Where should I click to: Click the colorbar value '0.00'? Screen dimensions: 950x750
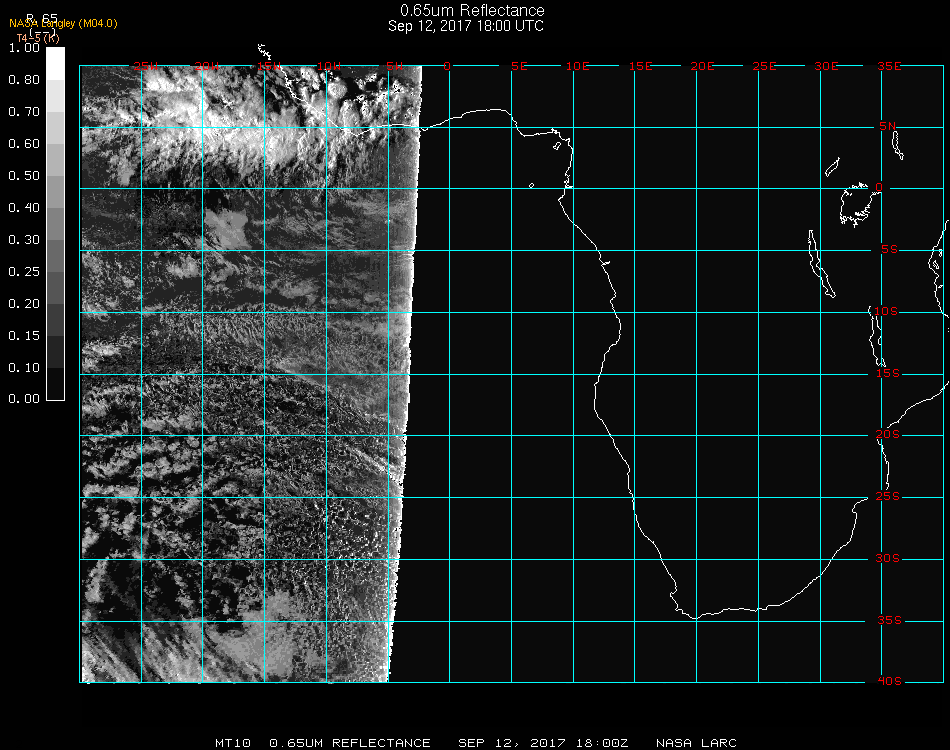[24, 399]
